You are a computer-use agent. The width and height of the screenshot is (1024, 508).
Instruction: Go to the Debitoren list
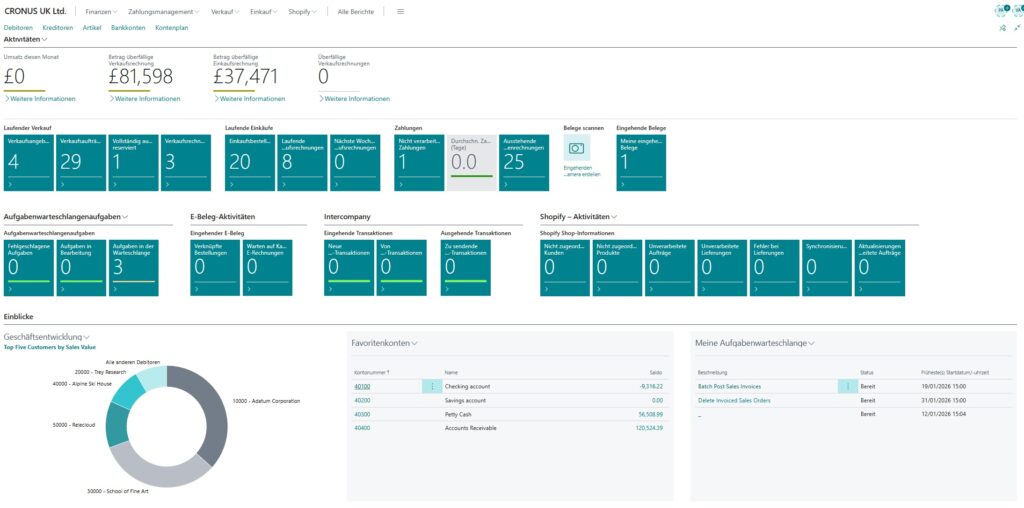[19, 28]
